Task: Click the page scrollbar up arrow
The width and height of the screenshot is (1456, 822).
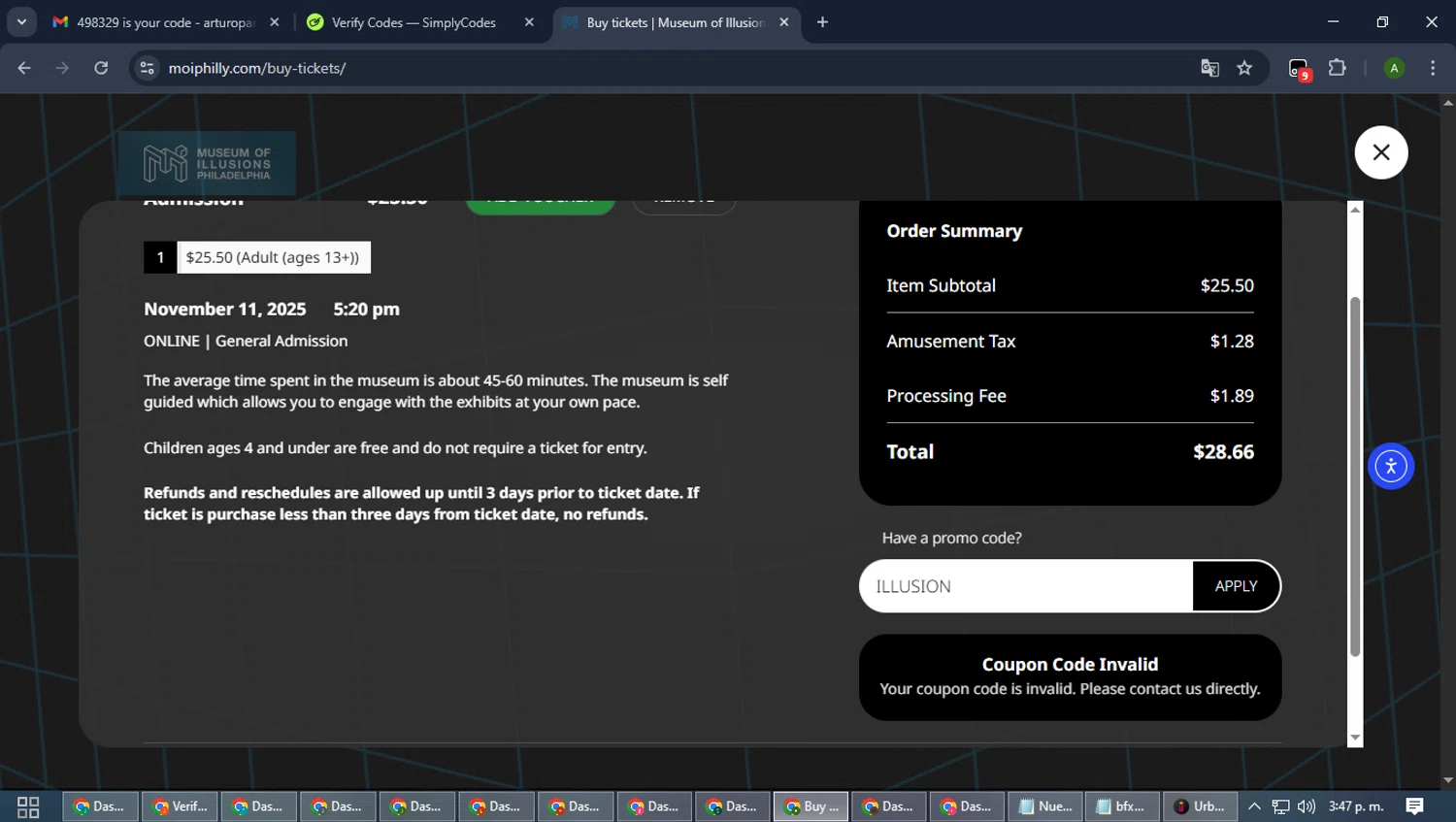Action: point(1448,102)
